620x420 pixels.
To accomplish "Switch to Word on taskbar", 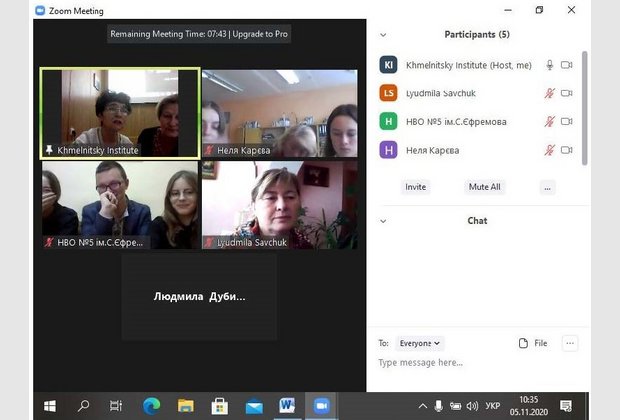I will pyautogui.click(x=287, y=406).
